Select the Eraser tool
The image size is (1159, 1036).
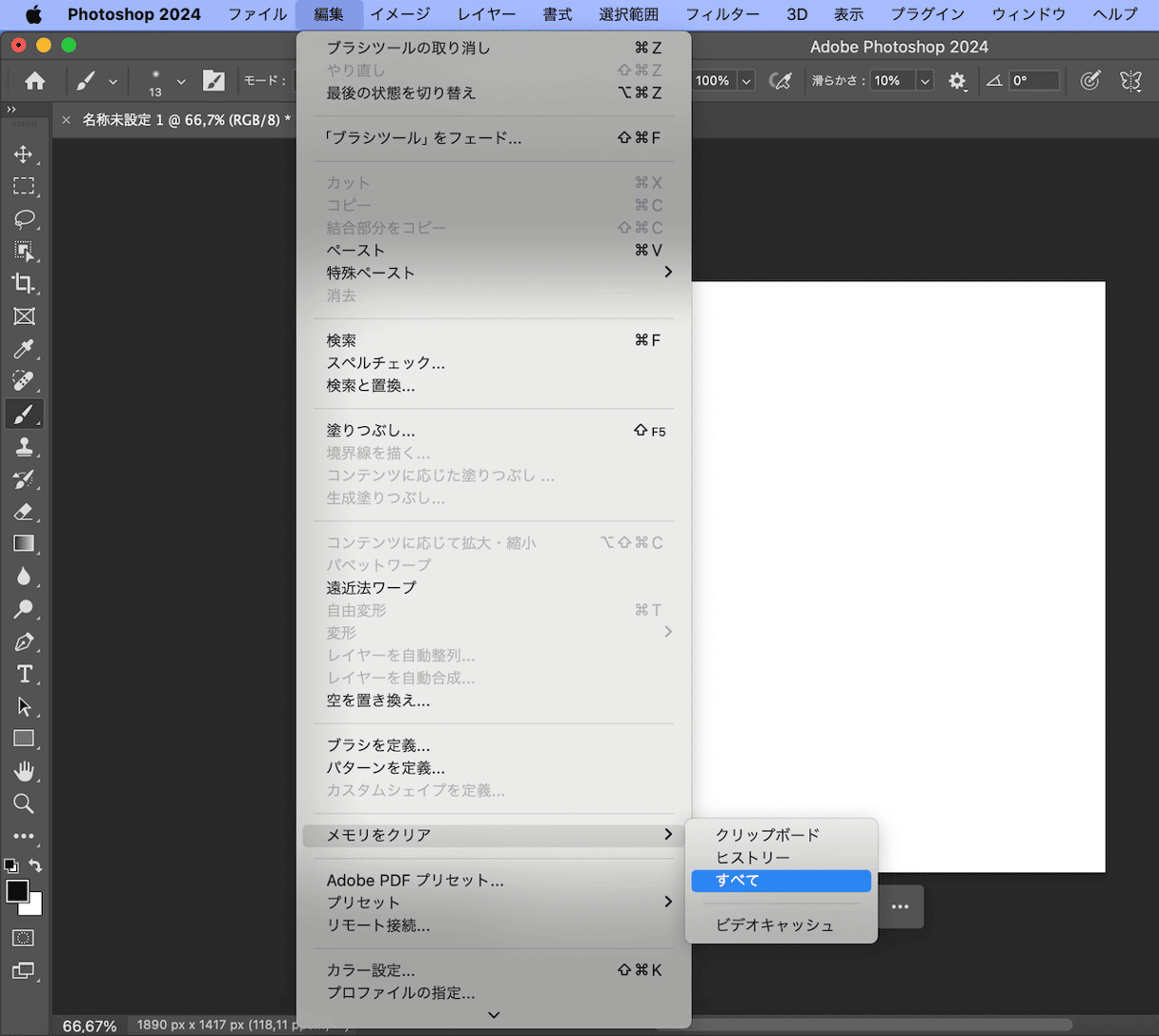(x=24, y=512)
